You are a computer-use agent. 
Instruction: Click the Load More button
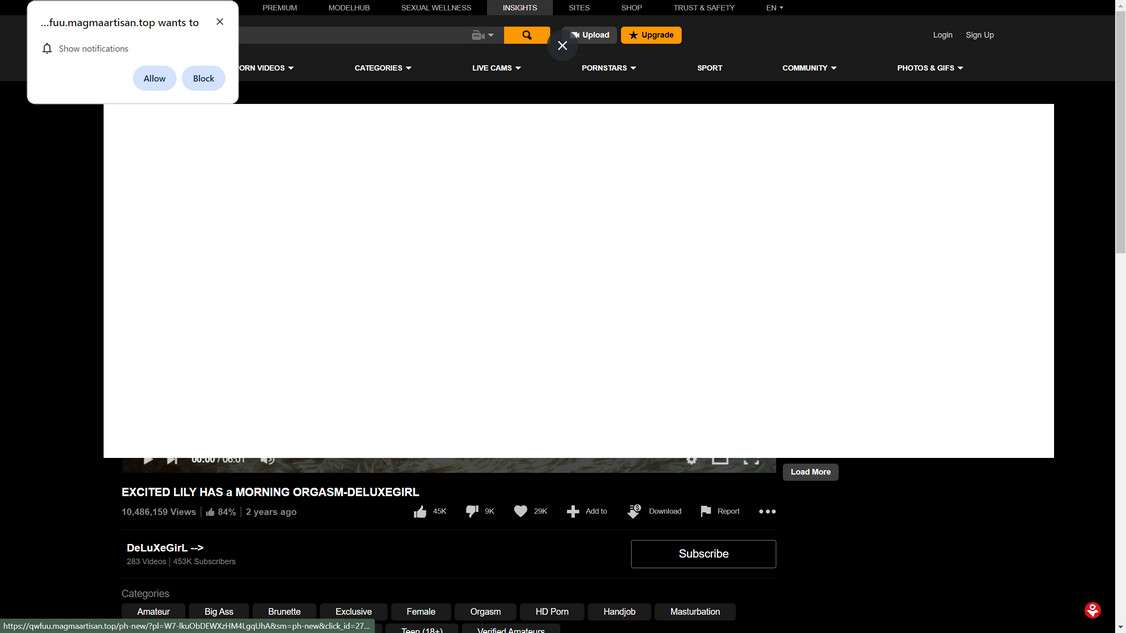pyautogui.click(x=810, y=471)
